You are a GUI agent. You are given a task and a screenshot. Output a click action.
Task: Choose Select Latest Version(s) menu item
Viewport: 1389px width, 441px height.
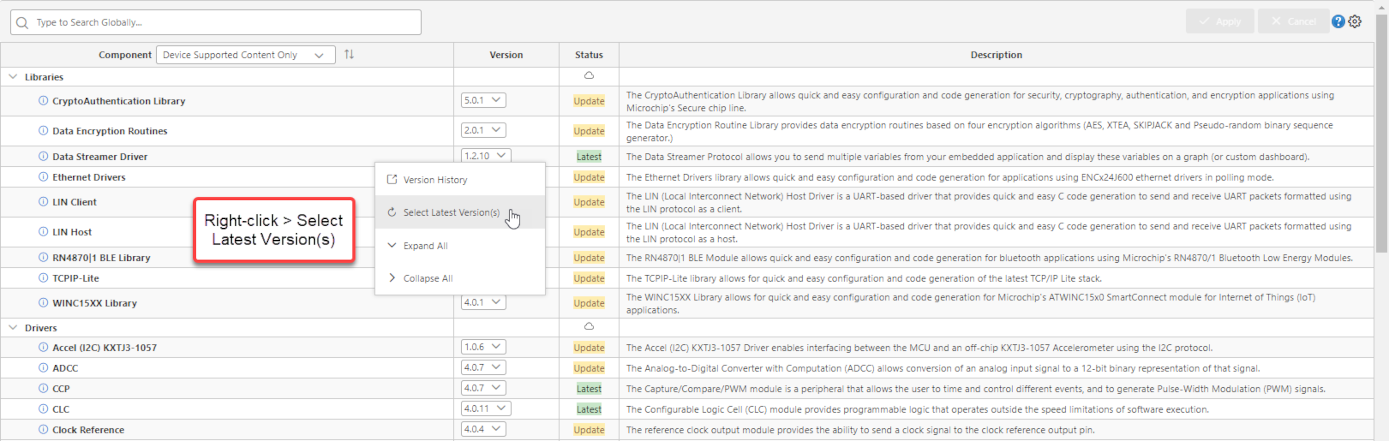(450, 213)
